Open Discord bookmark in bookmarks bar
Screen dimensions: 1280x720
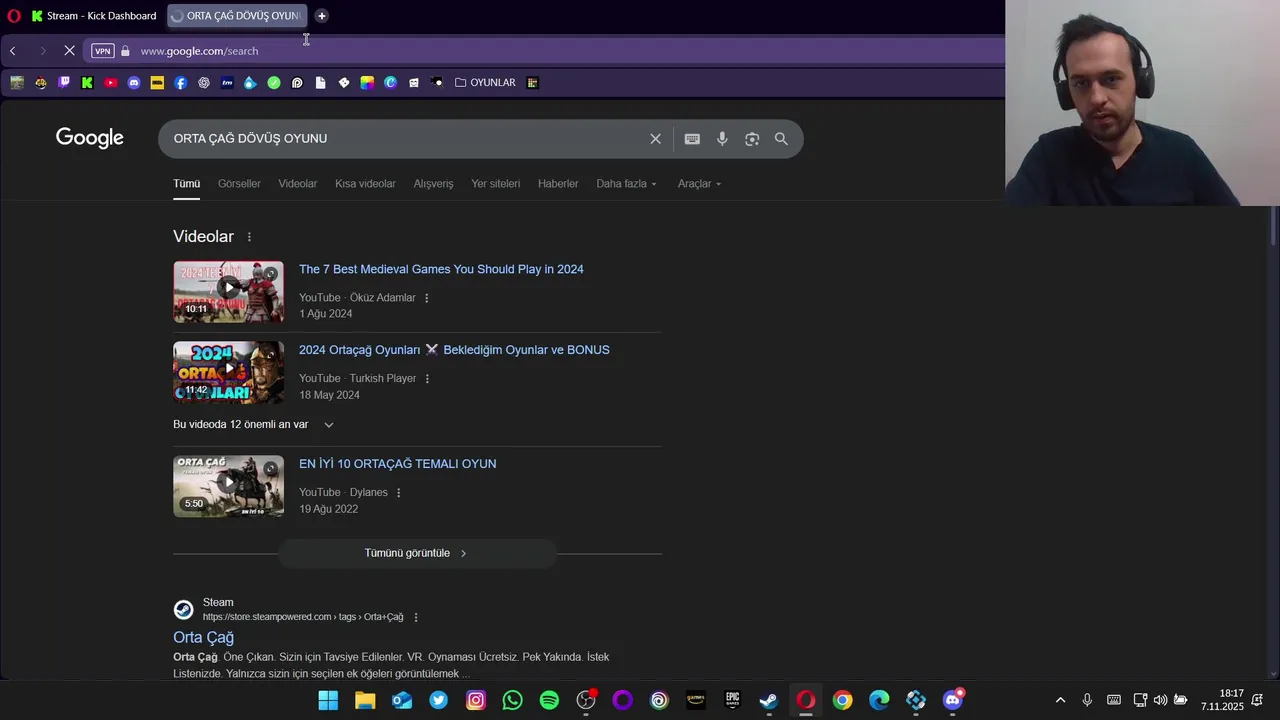click(134, 83)
